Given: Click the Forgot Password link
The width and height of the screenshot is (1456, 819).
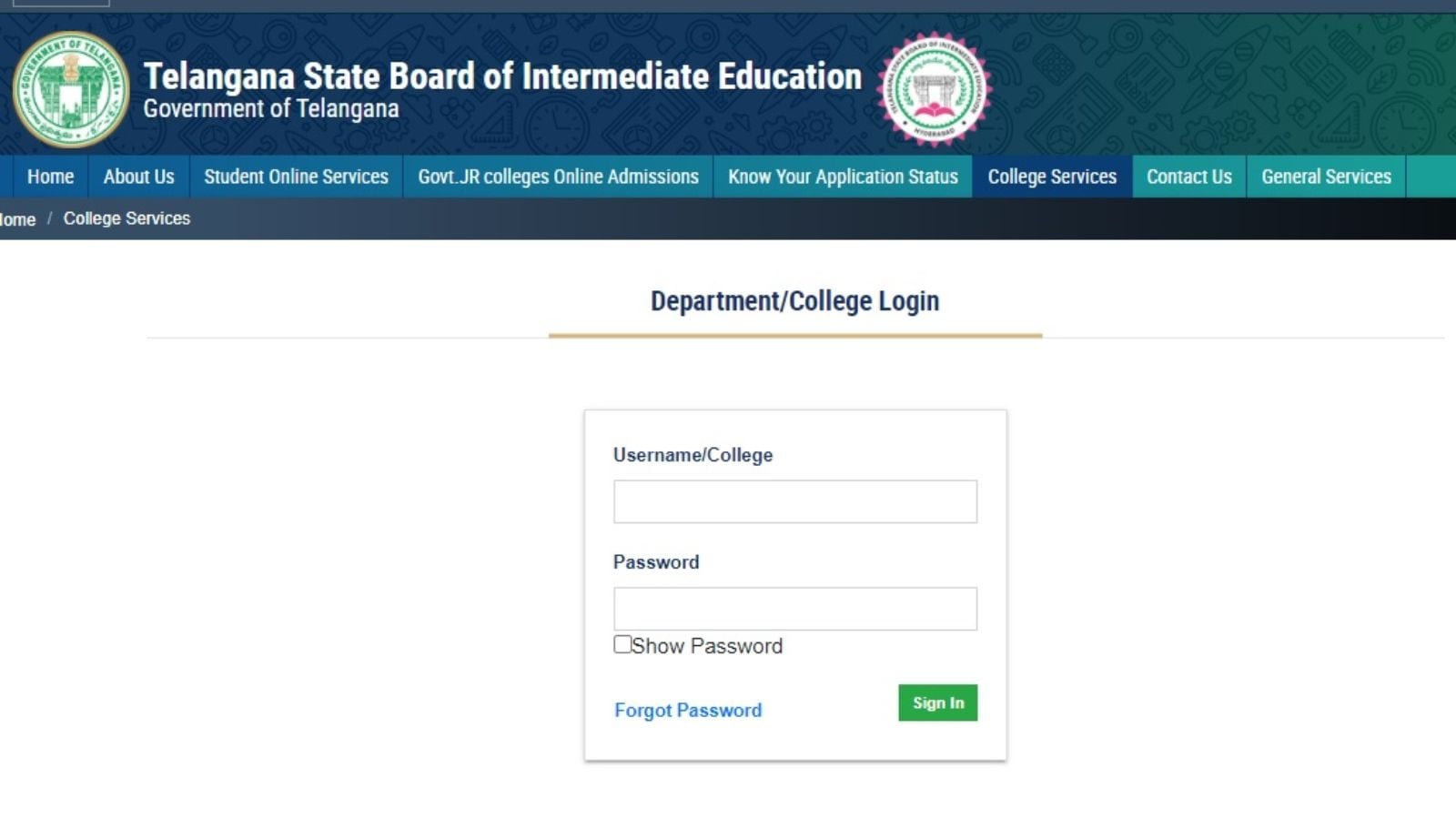Looking at the screenshot, I should tap(688, 710).
